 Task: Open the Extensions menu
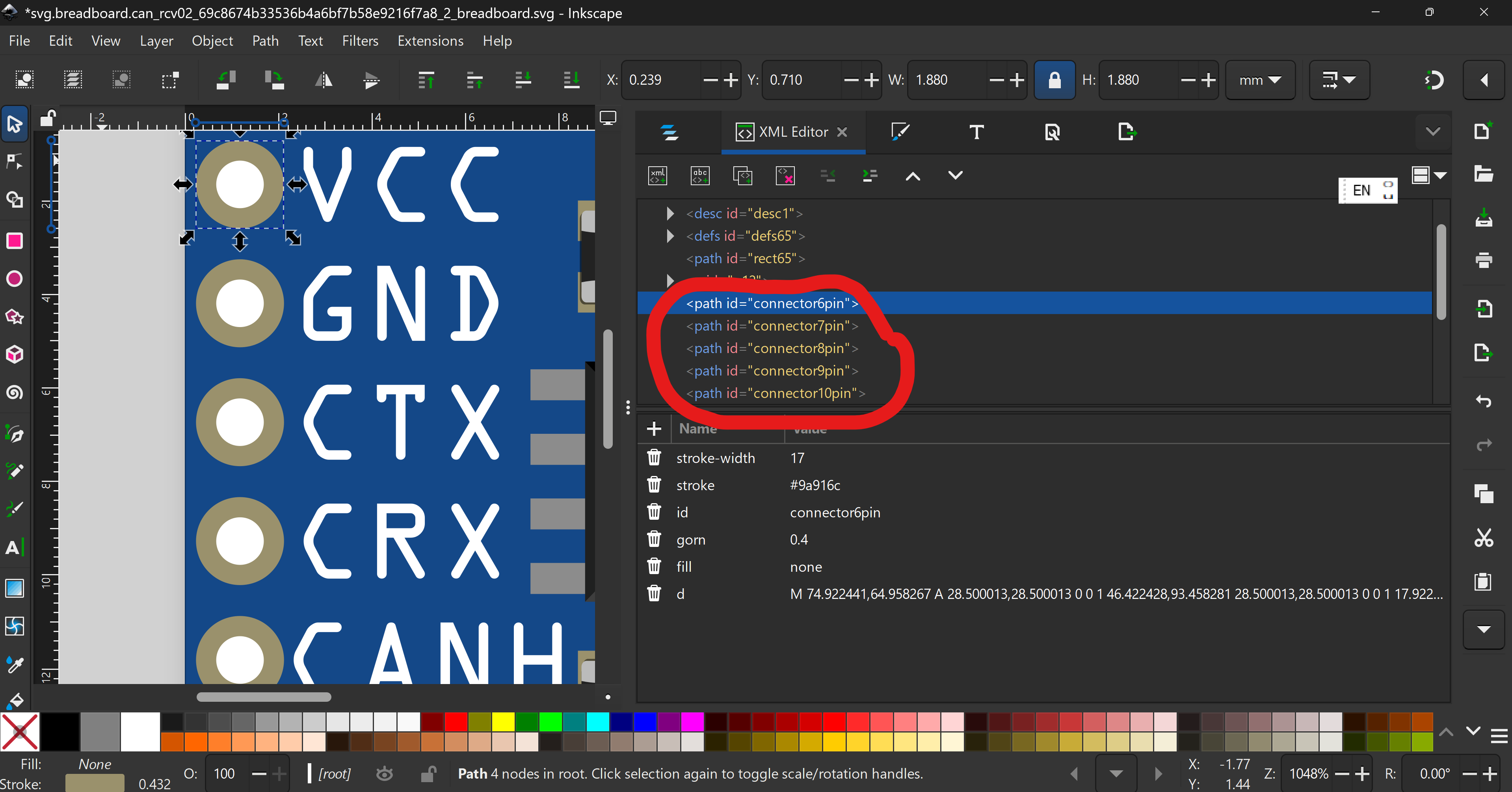tap(430, 41)
